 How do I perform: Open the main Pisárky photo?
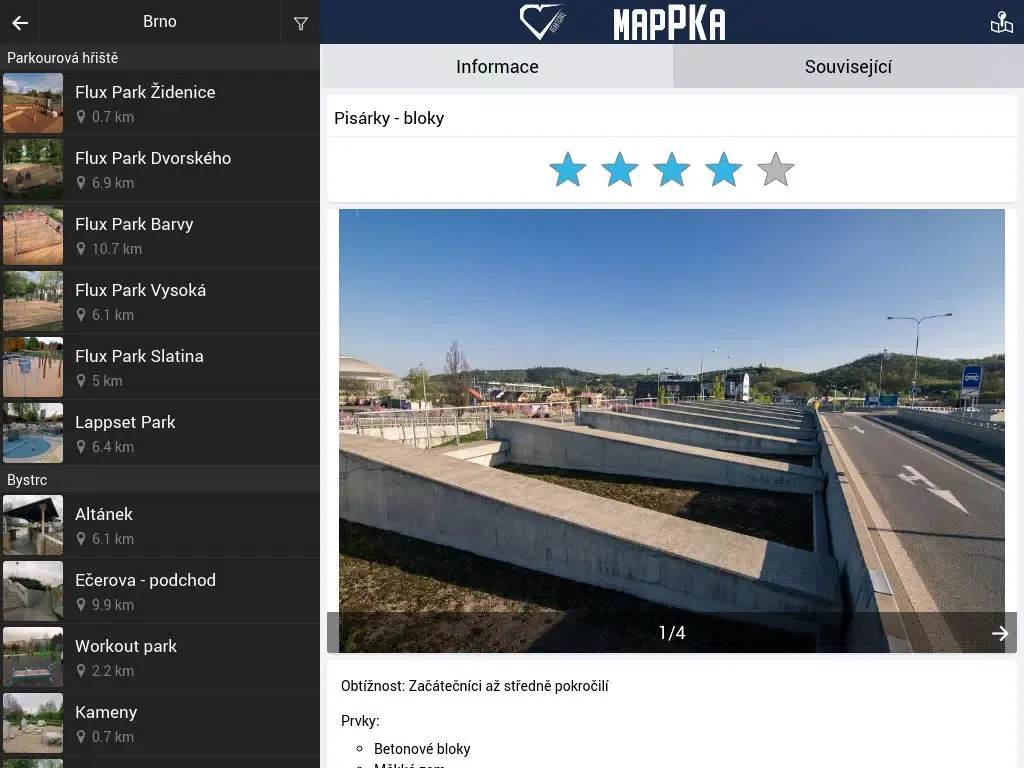pos(671,430)
